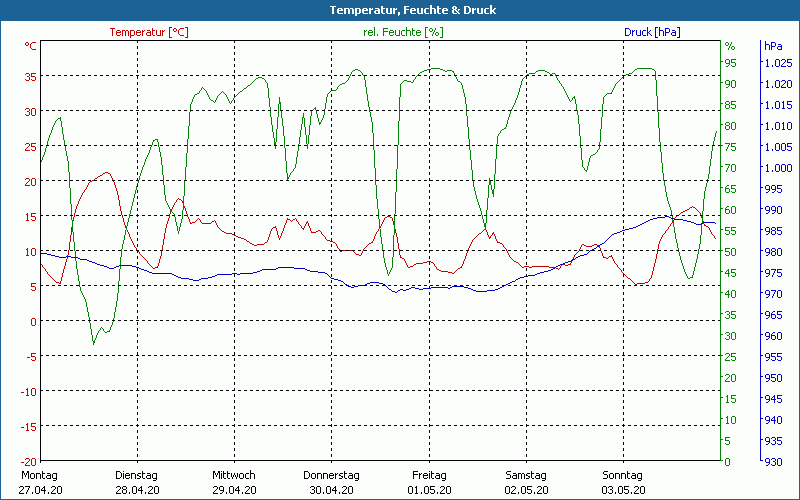Select the blue 'Druck [hPa]' legend label
The image size is (800, 500).
click(652, 32)
